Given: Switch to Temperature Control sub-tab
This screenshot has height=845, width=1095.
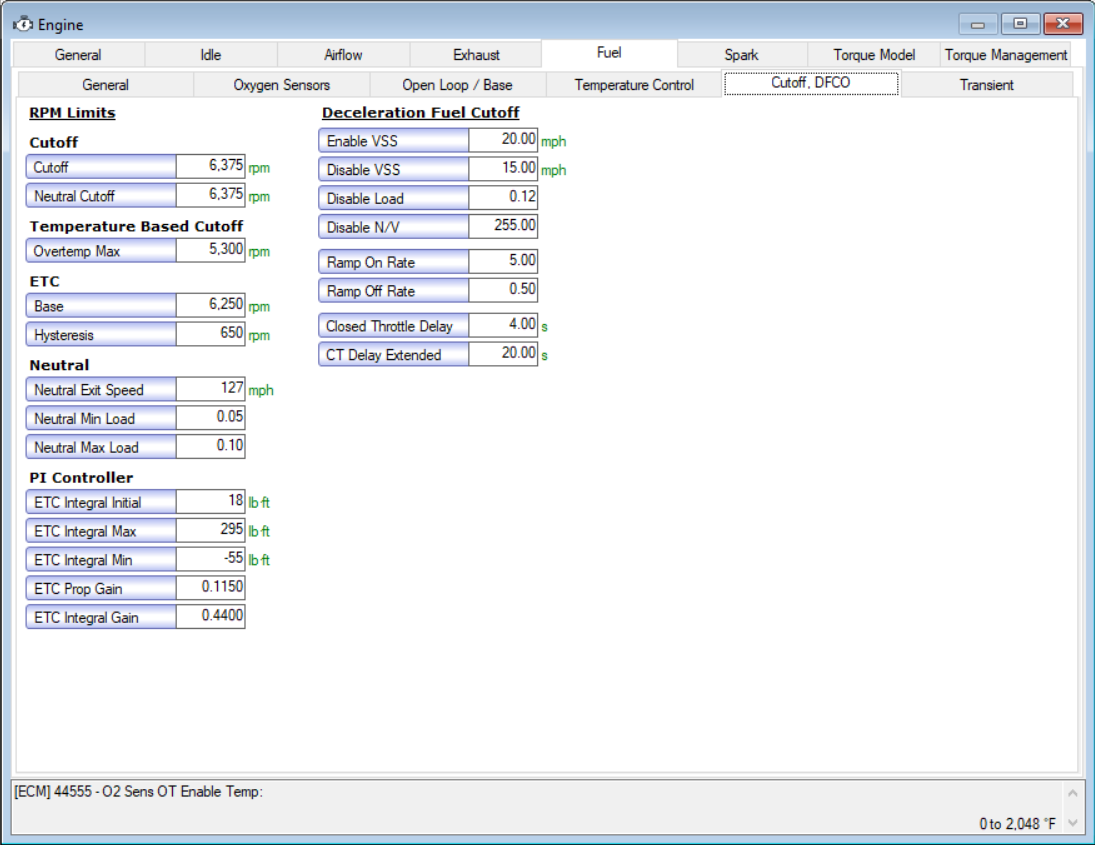Looking at the screenshot, I should 634,85.
